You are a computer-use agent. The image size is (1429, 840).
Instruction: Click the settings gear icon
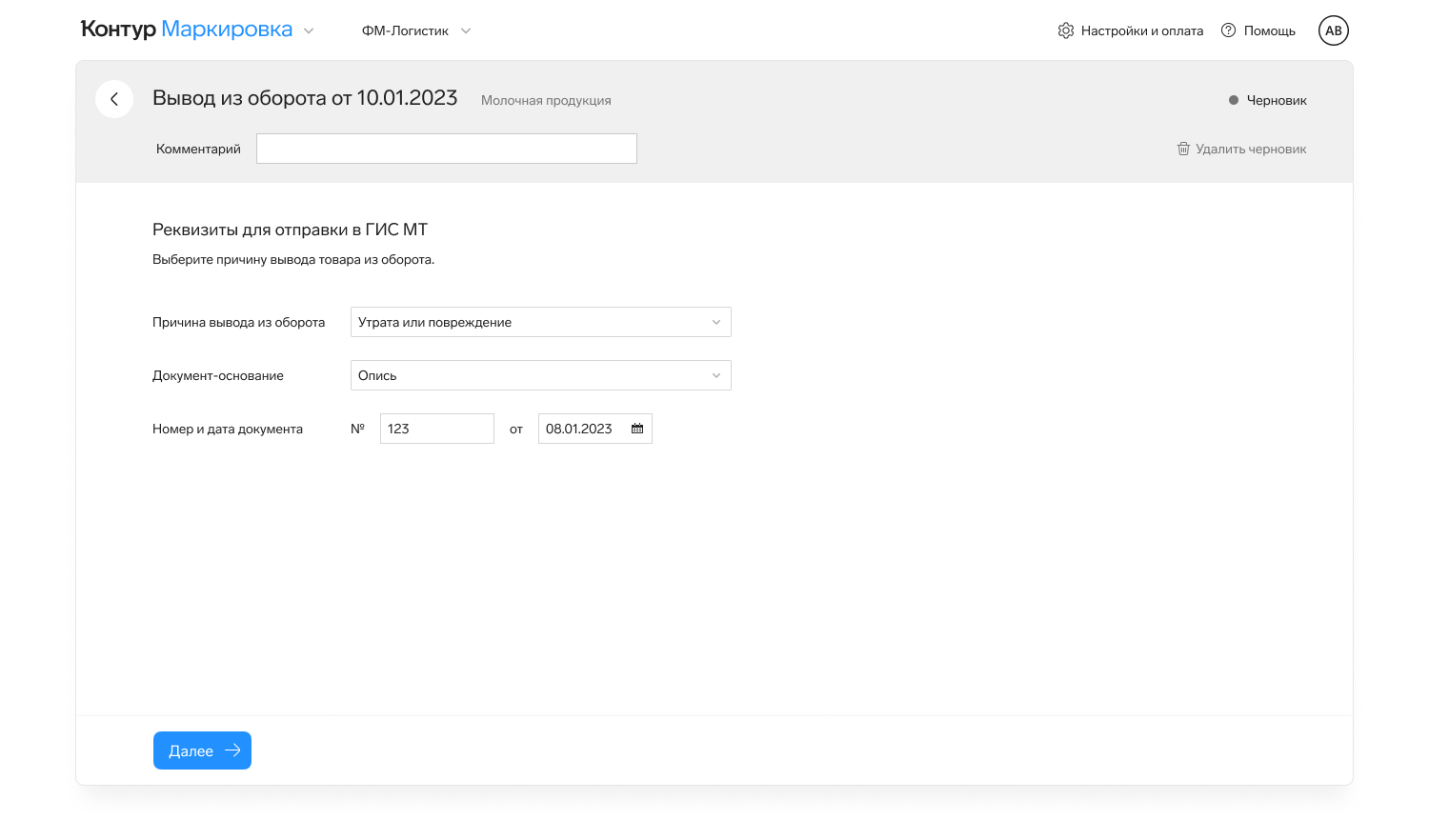pos(1065,30)
